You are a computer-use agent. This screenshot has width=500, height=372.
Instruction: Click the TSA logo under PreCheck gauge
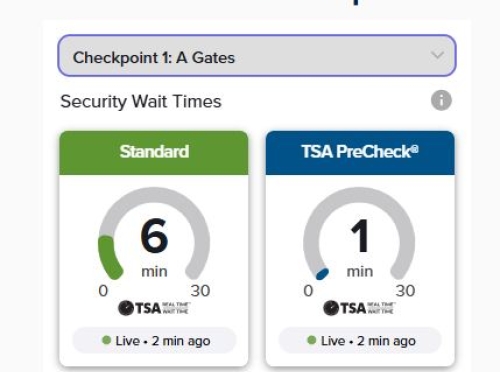(x=360, y=308)
